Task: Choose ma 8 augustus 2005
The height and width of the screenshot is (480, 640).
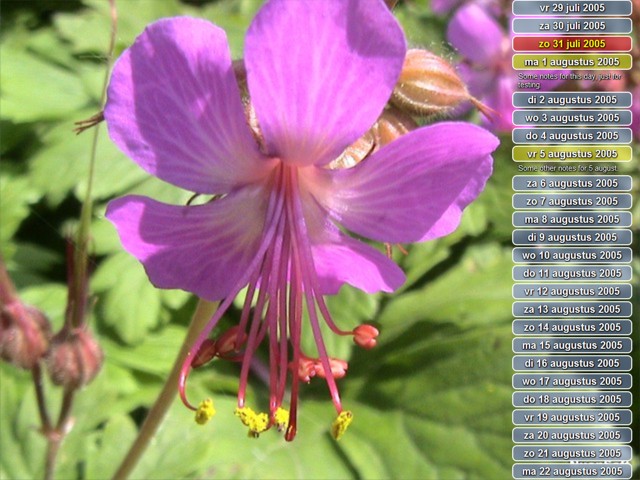Action: (572, 219)
